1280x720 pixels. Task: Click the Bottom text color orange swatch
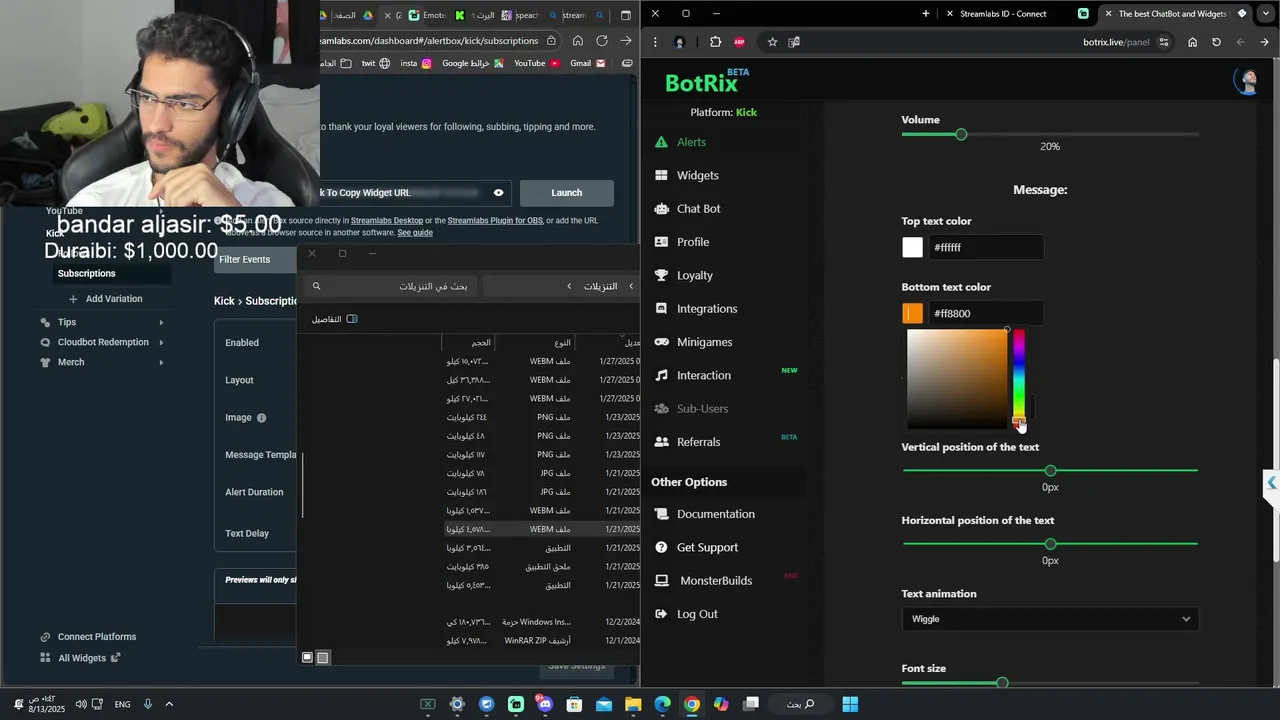coord(913,314)
